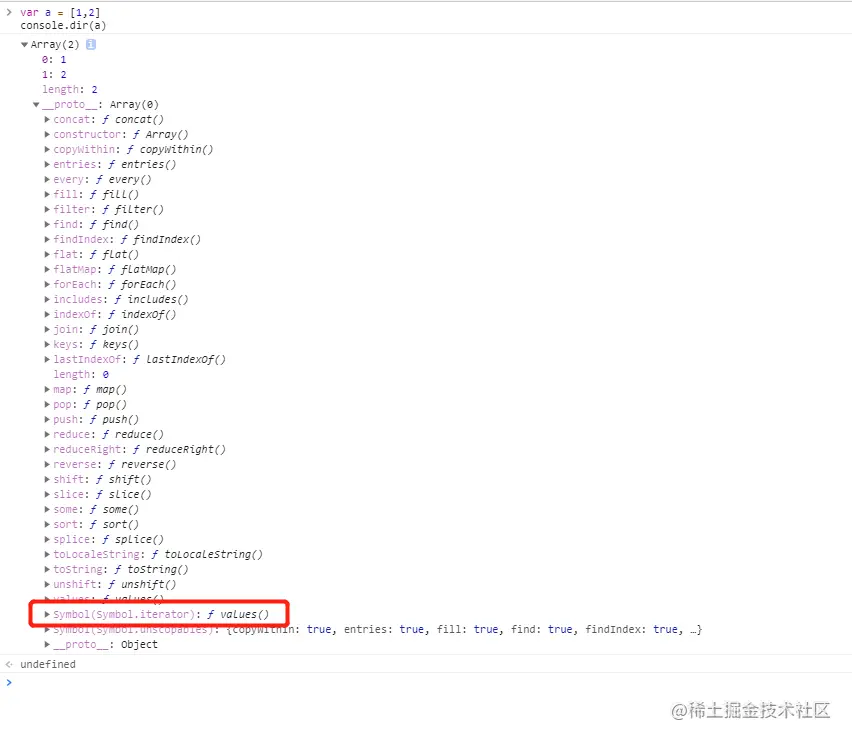852x742 pixels.
Task: Expand the forEach function entry
Action: point(47,284)
